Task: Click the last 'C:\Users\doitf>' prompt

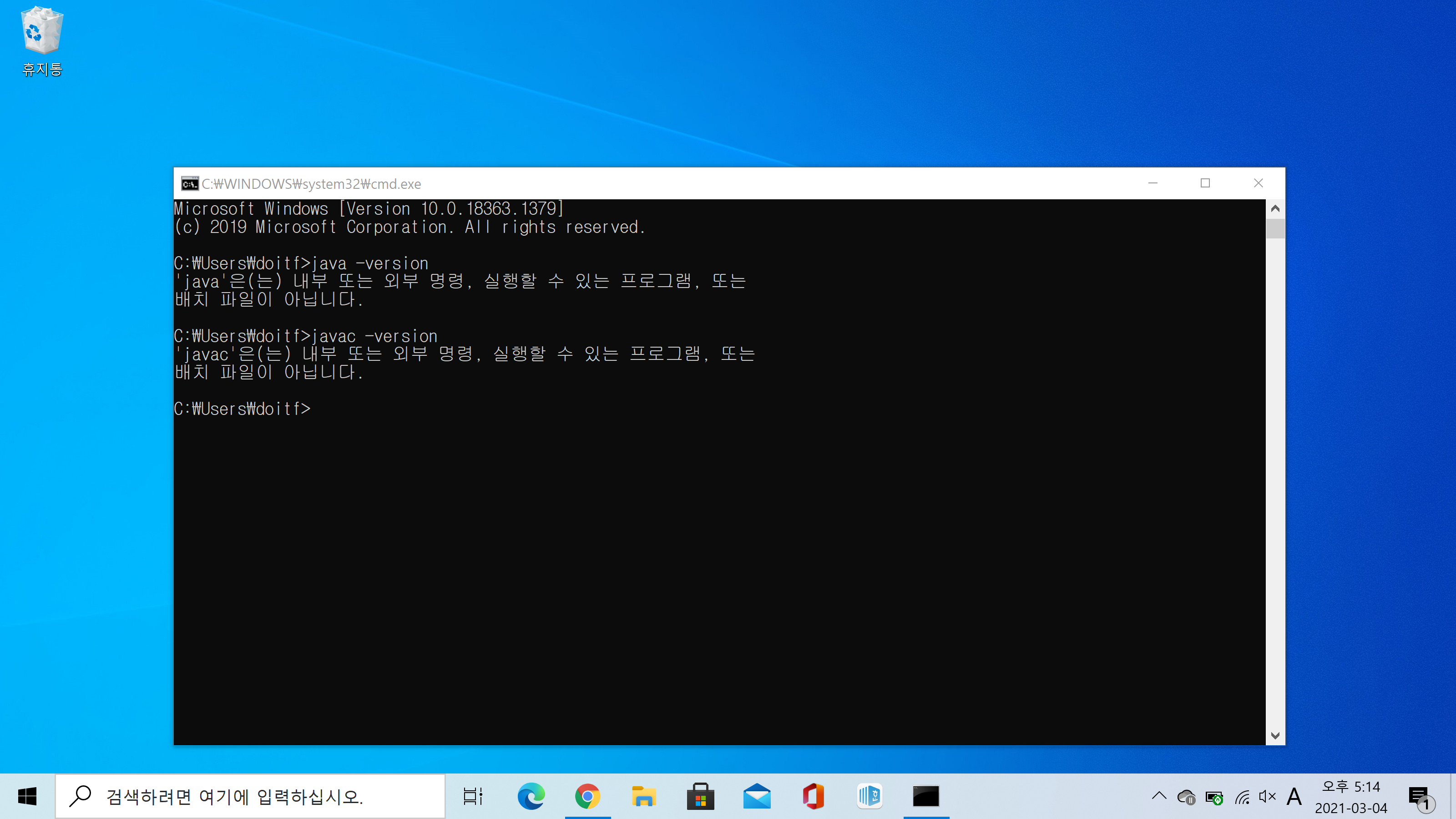Action: 243,409
